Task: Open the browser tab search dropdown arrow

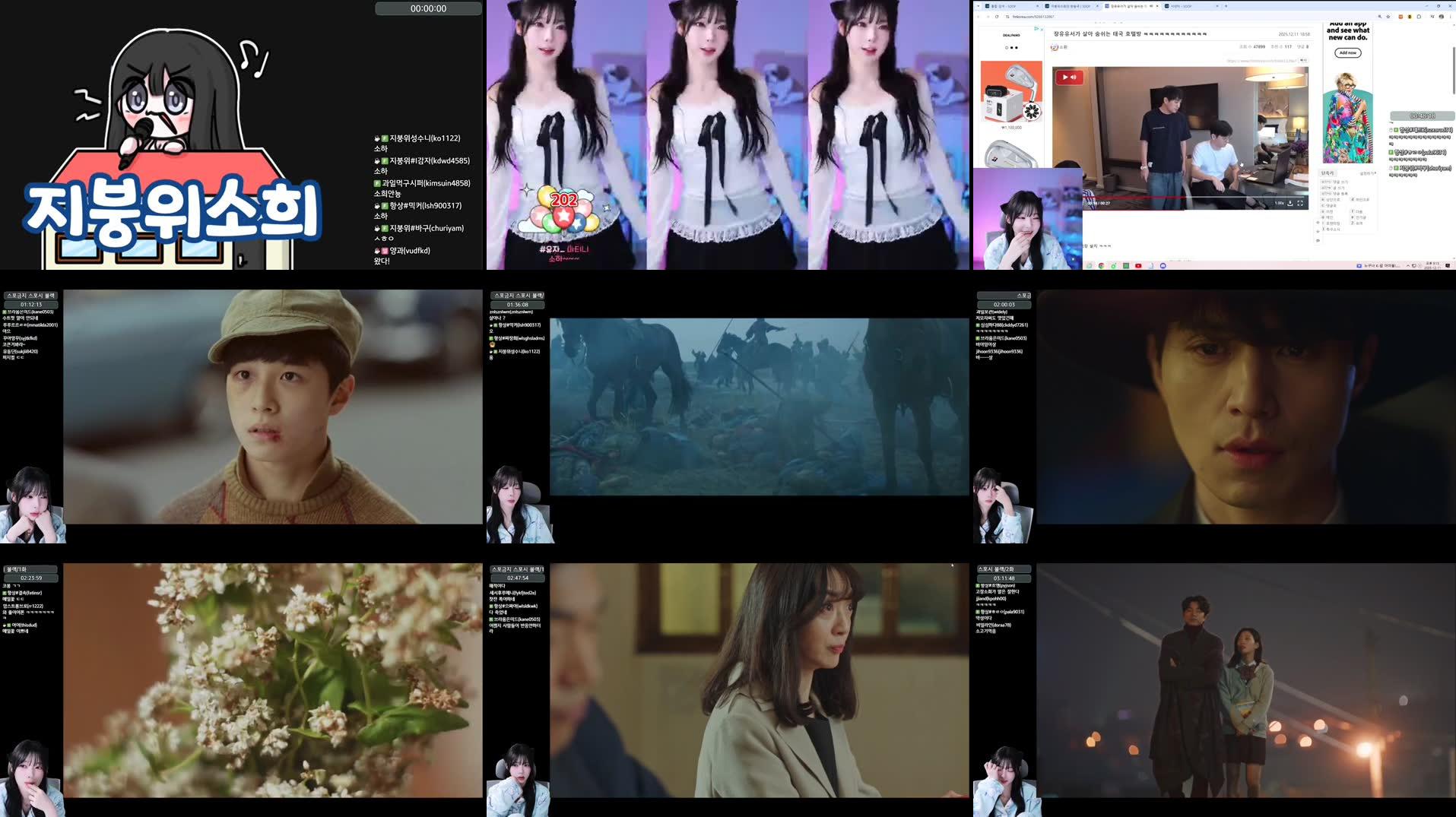Action: click(978, 6)
